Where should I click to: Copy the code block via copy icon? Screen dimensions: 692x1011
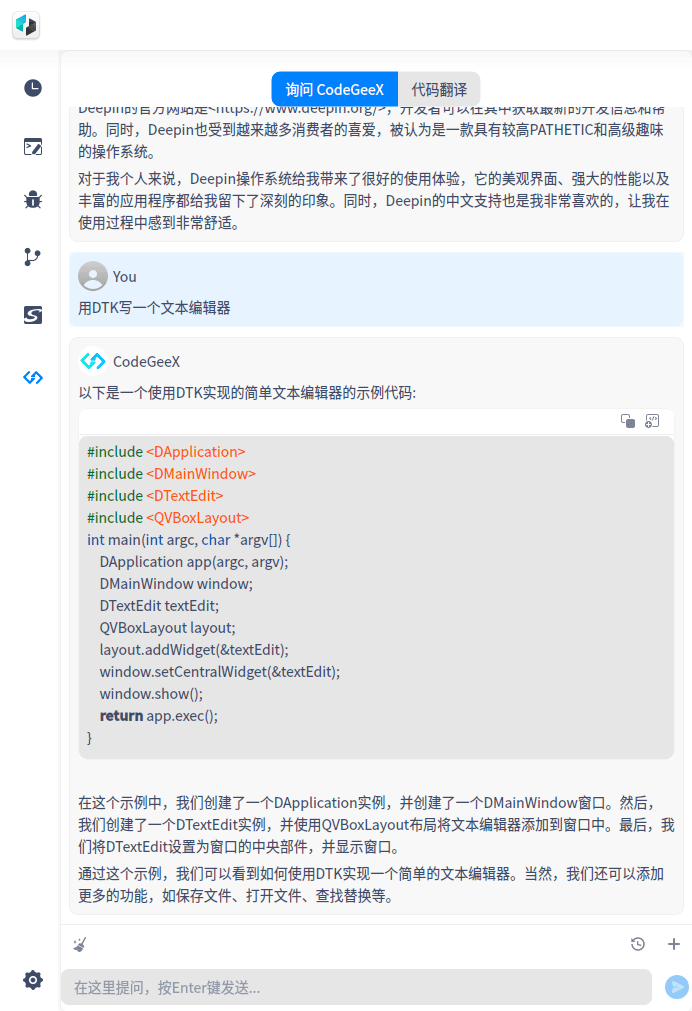click(628, 421)
